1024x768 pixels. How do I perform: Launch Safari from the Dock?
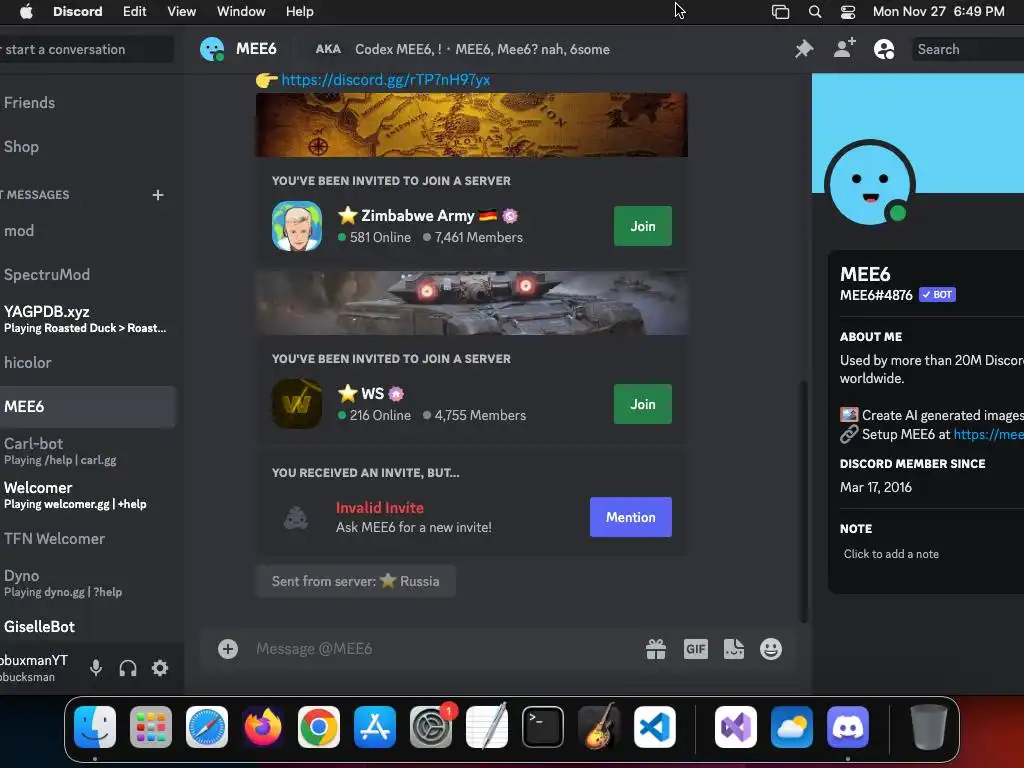207,727
